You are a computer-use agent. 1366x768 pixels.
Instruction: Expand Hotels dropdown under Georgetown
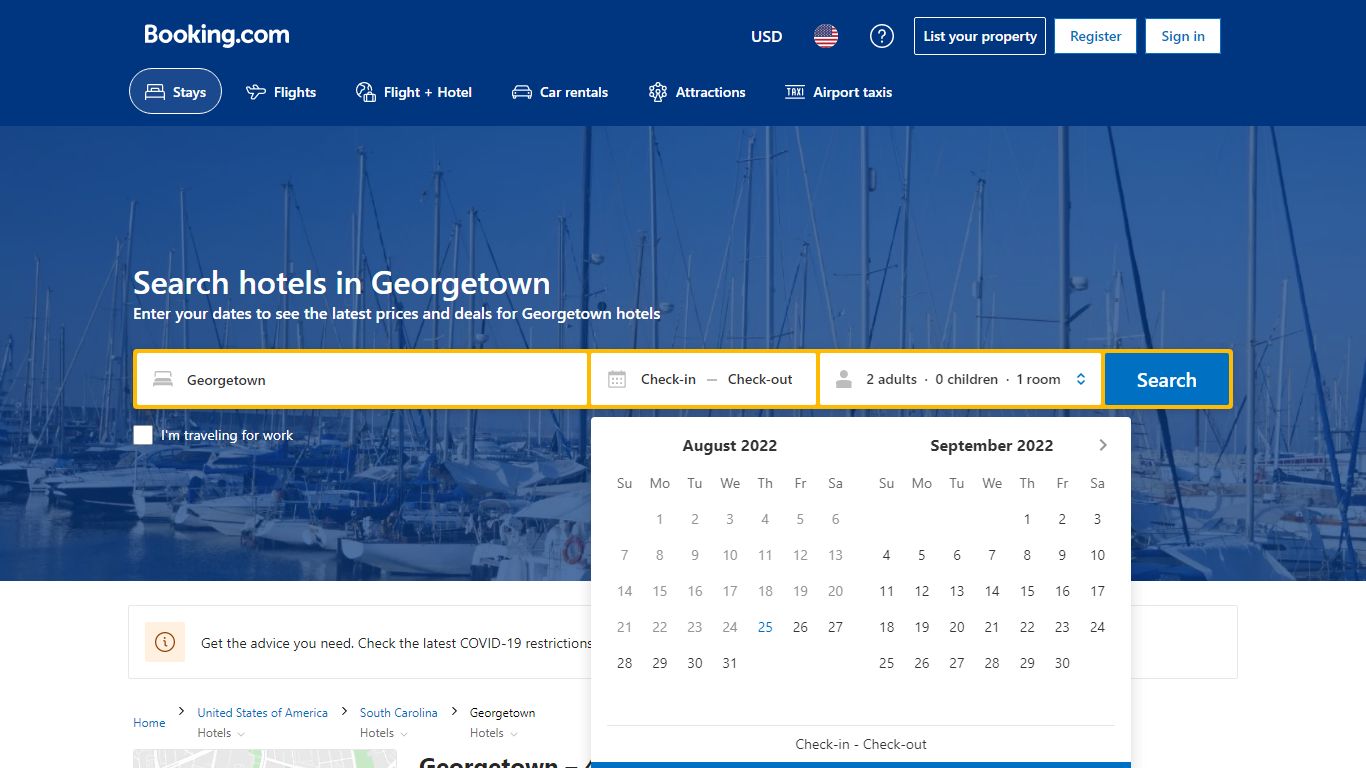click(x=494, y=733)
